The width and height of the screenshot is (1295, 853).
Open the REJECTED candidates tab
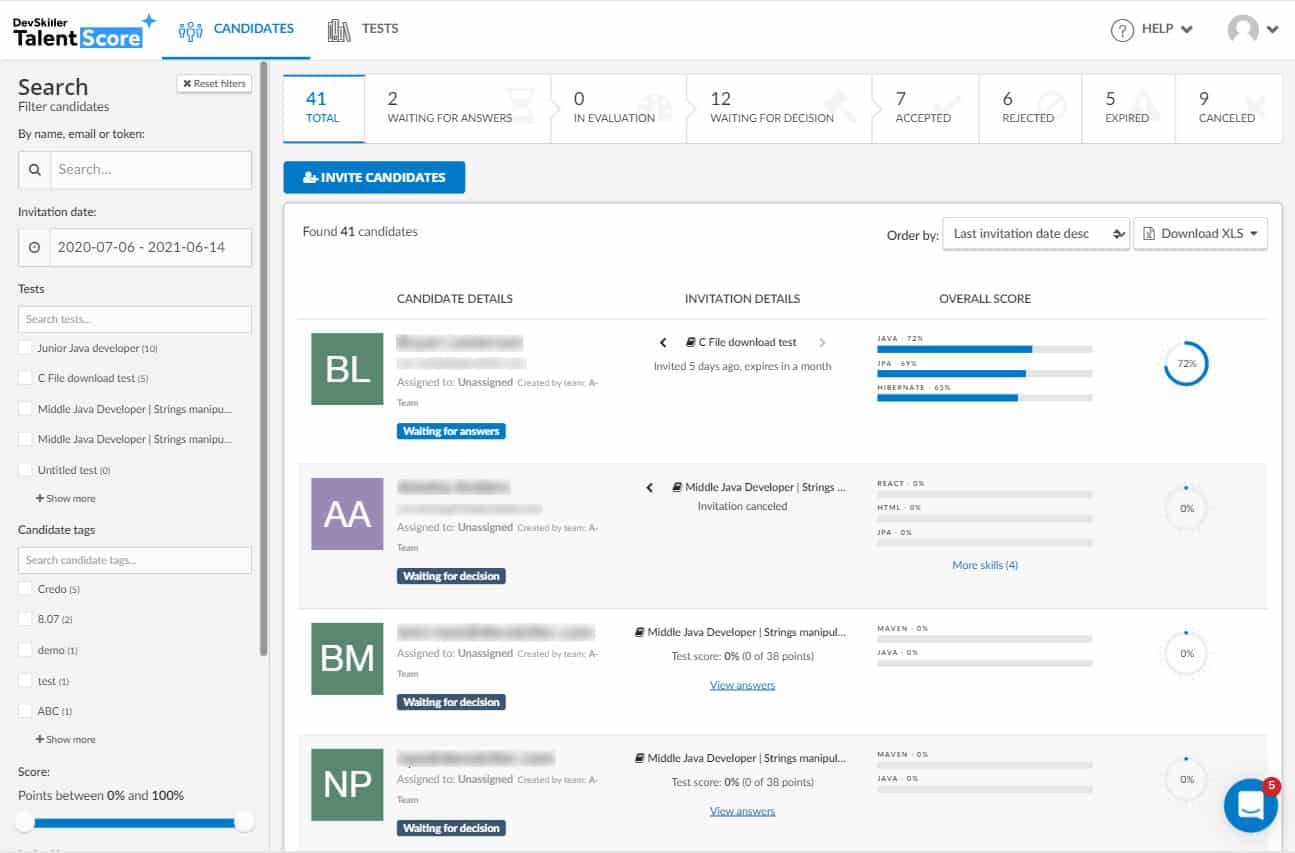tap(1029, 108)
